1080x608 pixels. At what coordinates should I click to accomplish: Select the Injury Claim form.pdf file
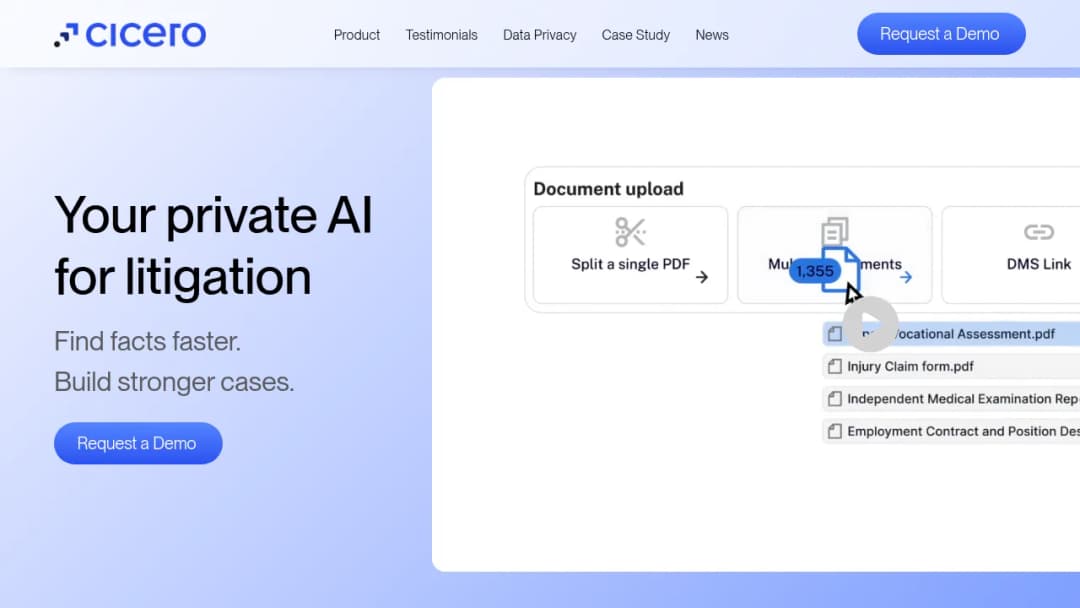point(951,366)
